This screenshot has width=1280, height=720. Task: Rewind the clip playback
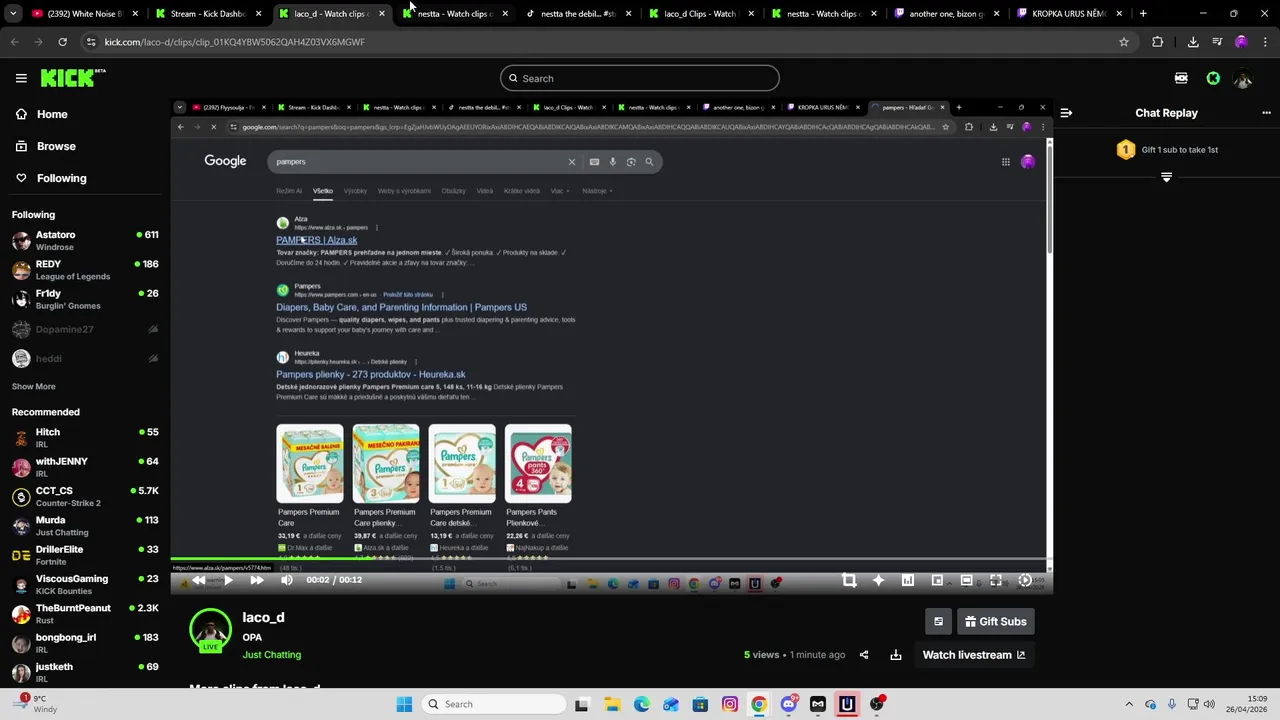pos(199,580)
